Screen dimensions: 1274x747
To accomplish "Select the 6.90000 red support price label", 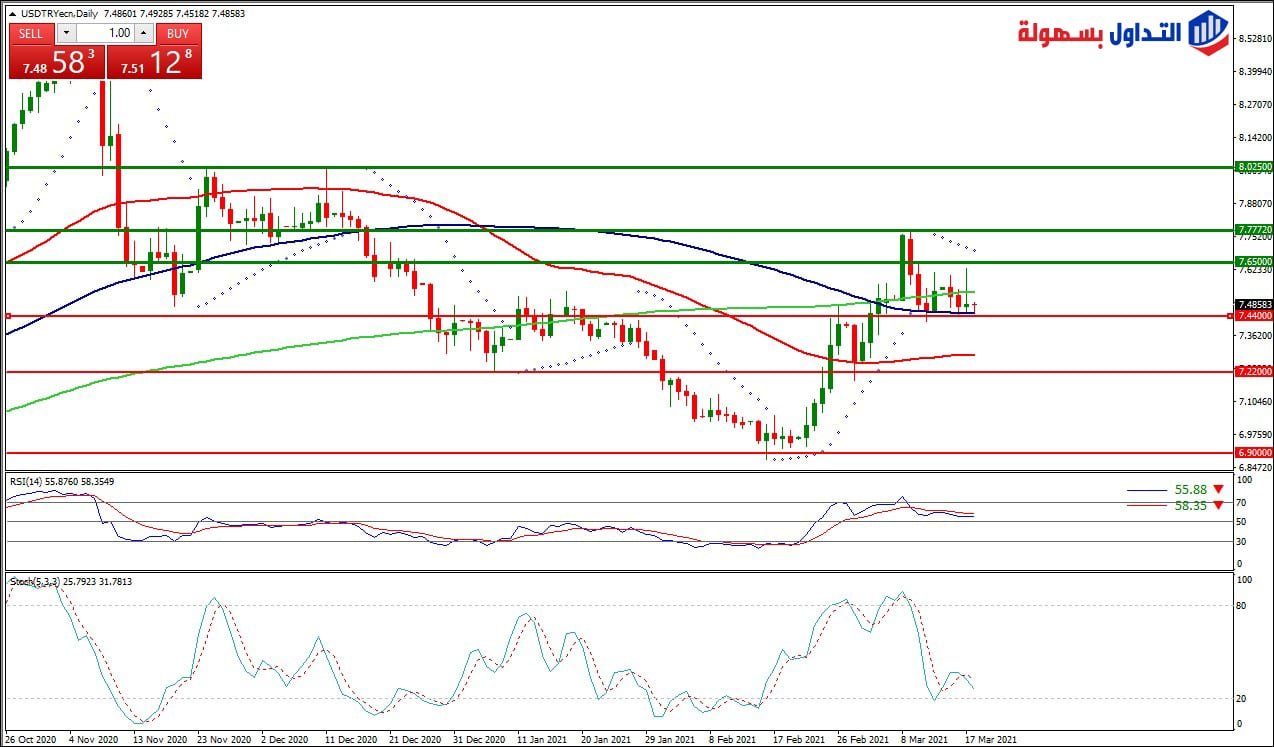I will coord(1253,453).
